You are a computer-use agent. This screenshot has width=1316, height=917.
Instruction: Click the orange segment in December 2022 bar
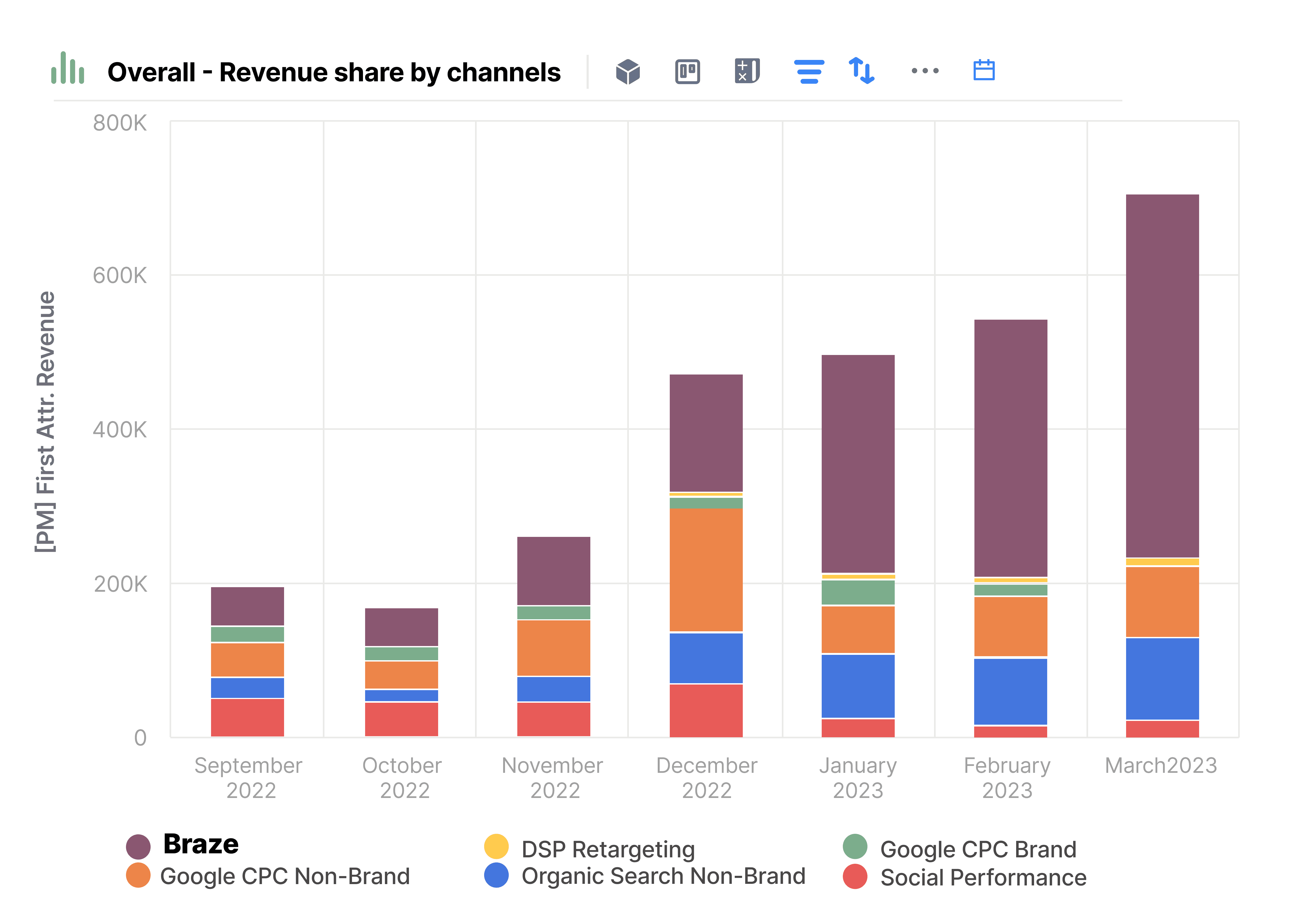706,570
